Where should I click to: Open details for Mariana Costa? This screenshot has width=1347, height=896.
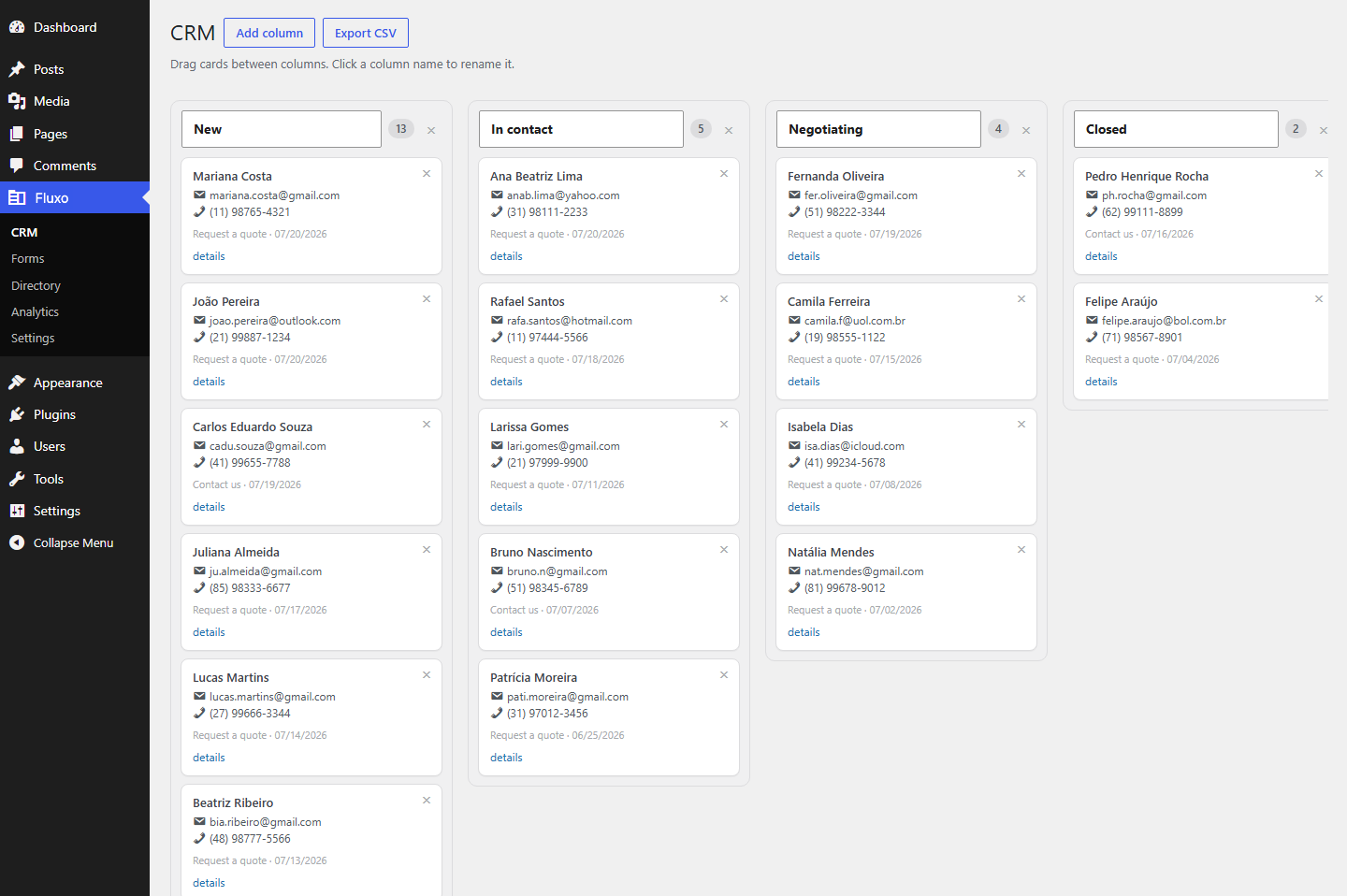pos(209,256)
